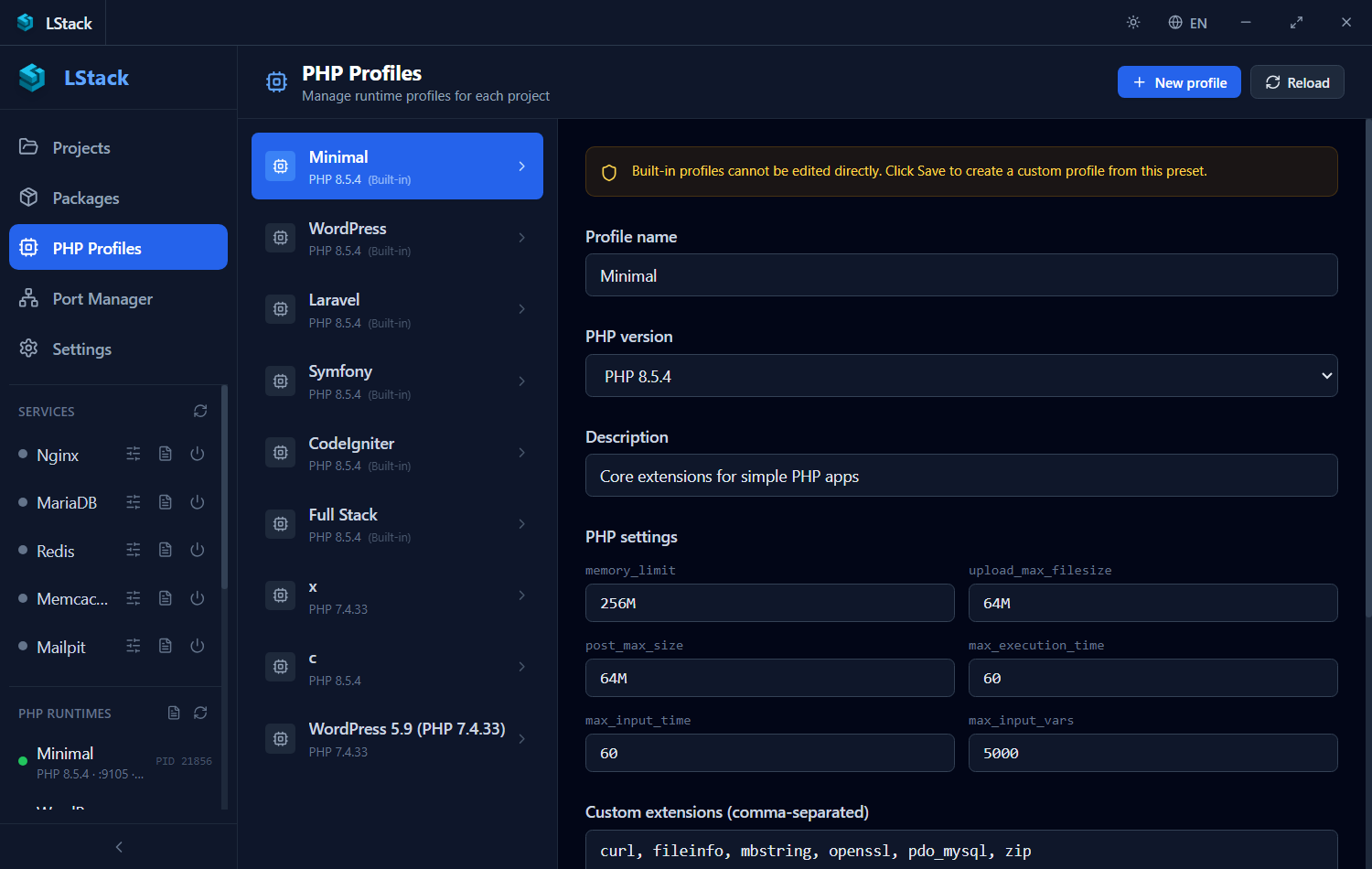The height and width of the screenshot is (869, 1372).
Task: Open Redis configuration sliders icon
Action: tap(134, 551)
